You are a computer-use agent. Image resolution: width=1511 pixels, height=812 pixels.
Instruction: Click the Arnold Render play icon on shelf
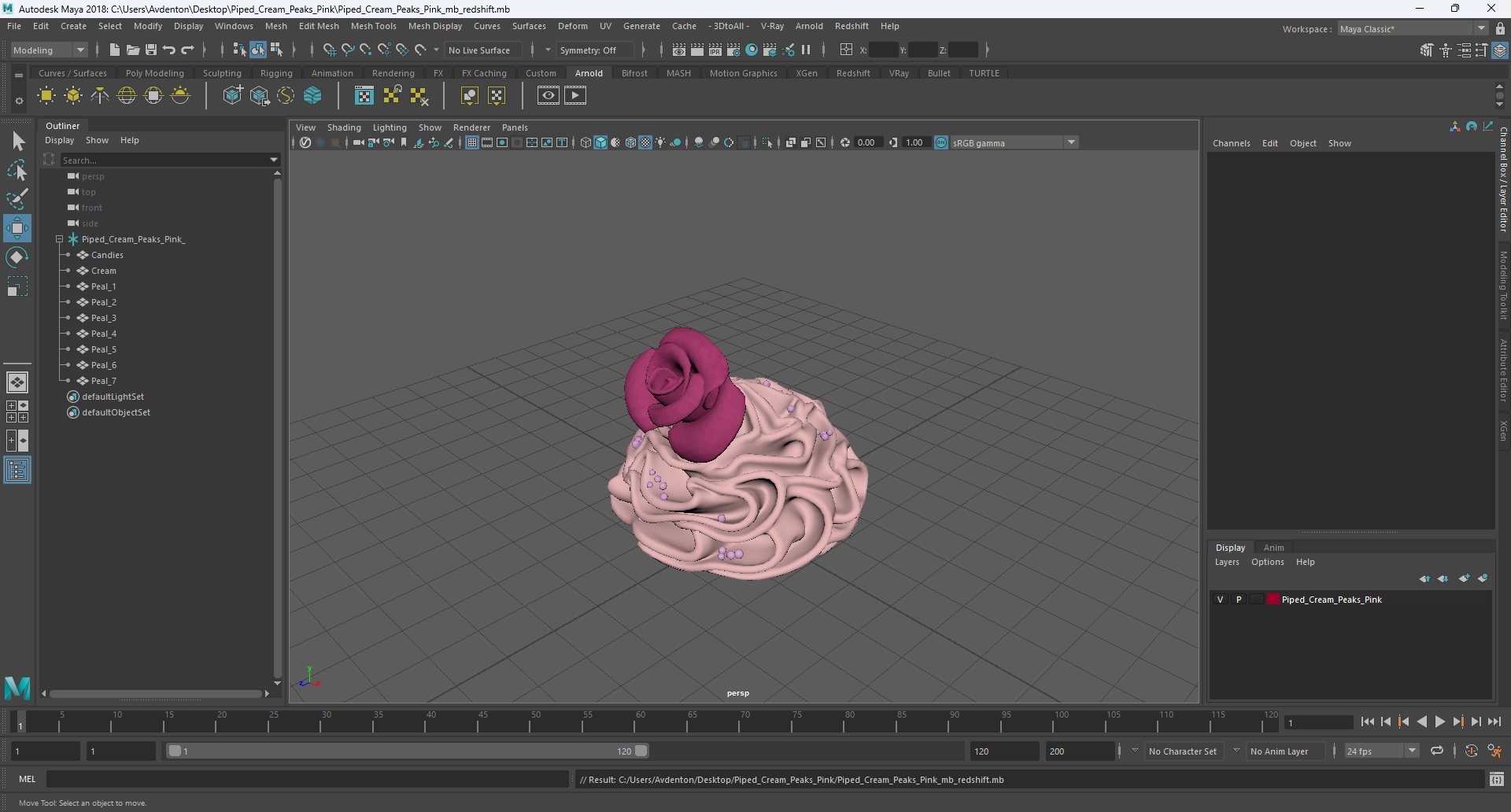pyautogui.click(x=575, y=96)
